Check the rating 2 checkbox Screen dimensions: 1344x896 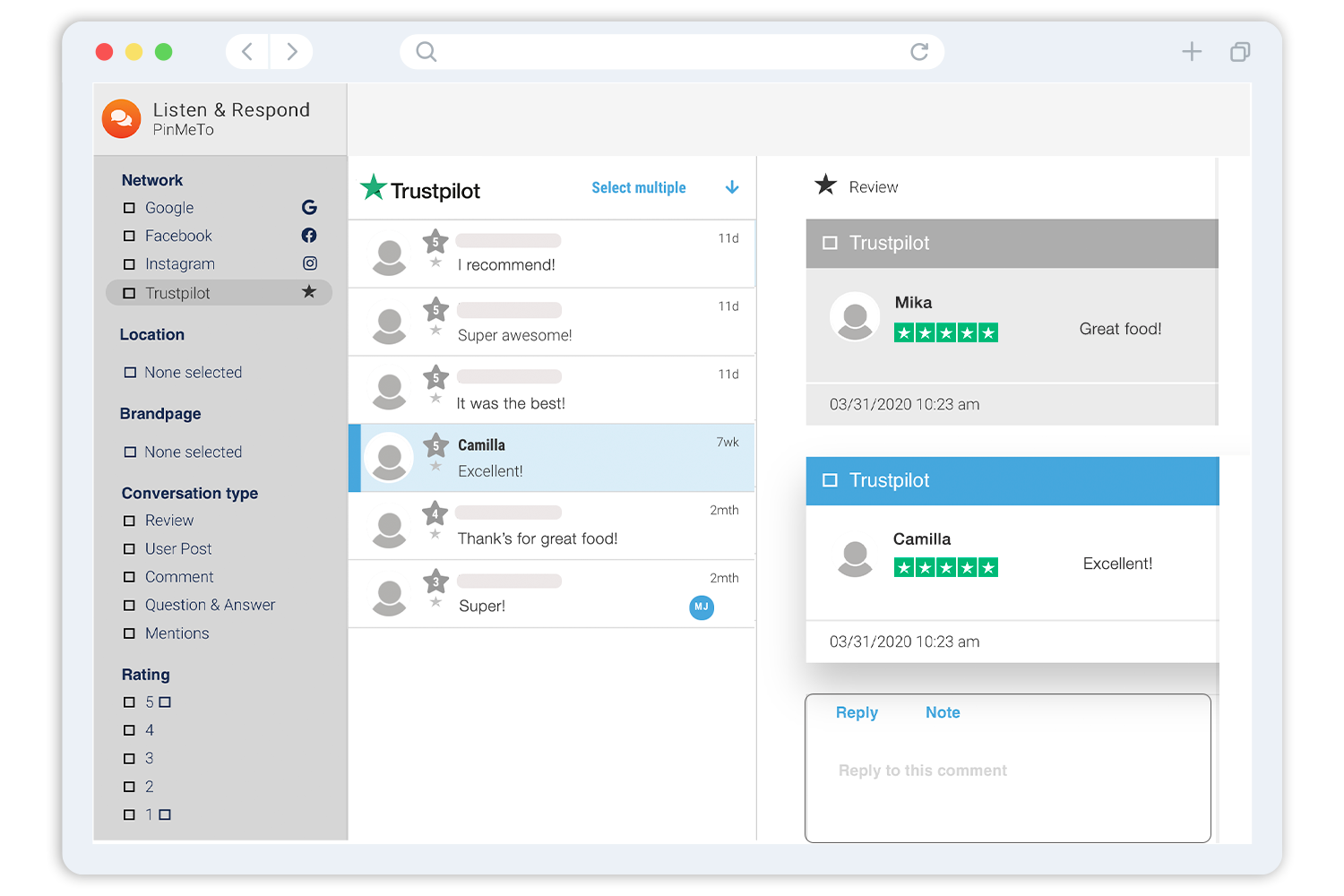pyautogui.click(x=129, y=787)
